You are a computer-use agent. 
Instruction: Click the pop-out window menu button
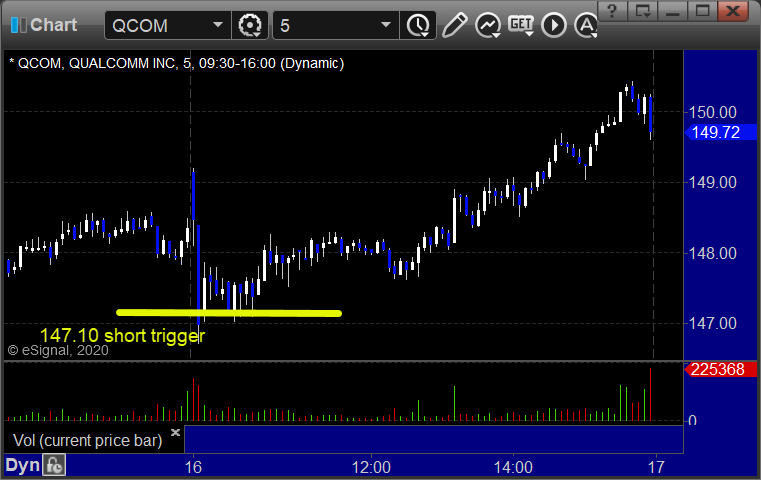643,11
